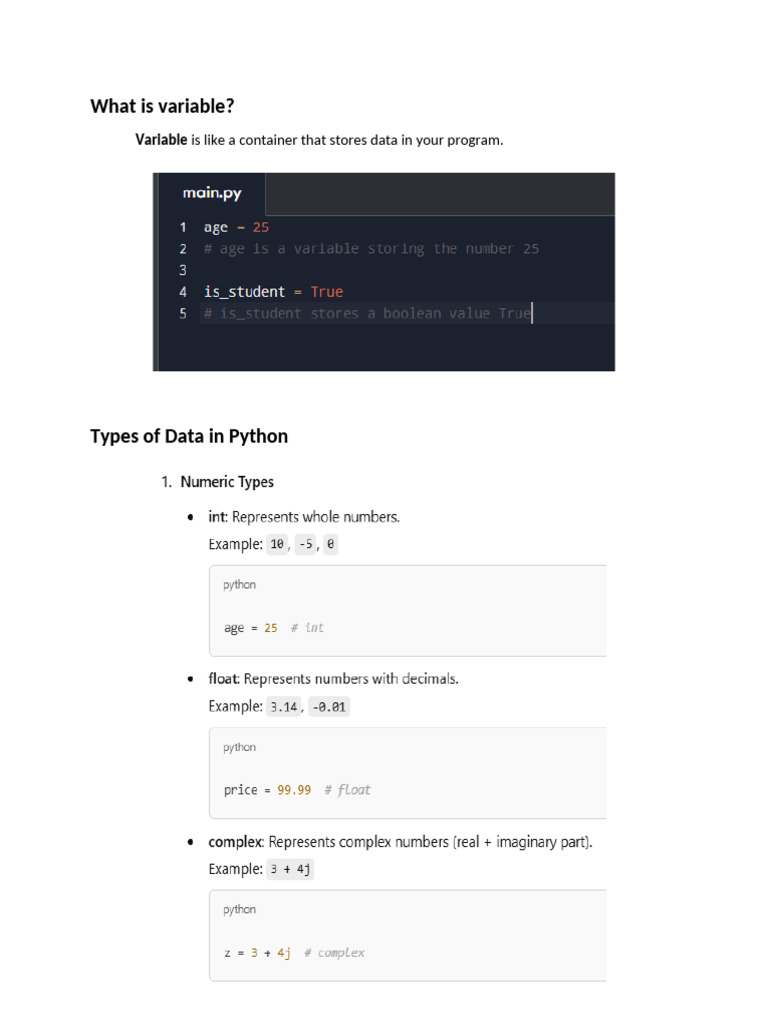Click the "3.14" inline code example
This screenshot has width=768, height=1024.
[284, 707]
